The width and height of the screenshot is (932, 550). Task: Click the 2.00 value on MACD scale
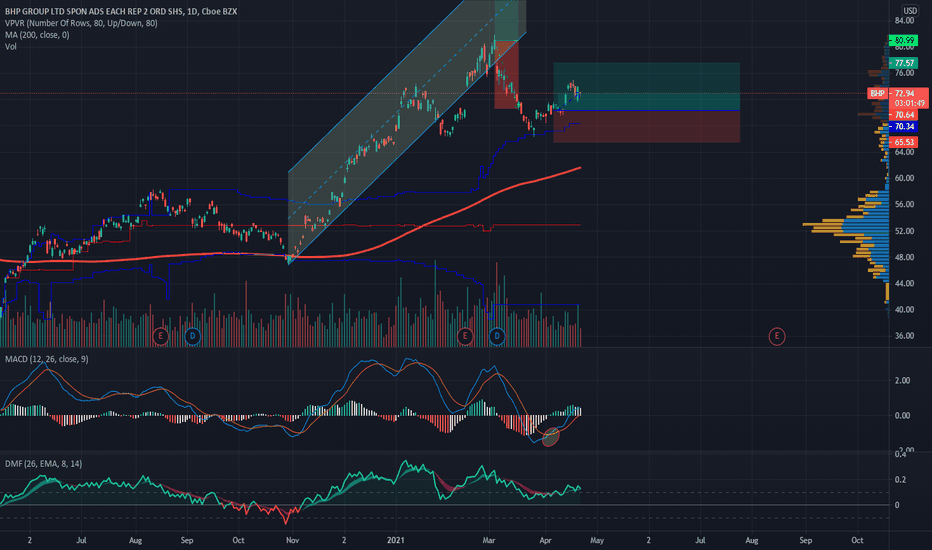(902, 381)
